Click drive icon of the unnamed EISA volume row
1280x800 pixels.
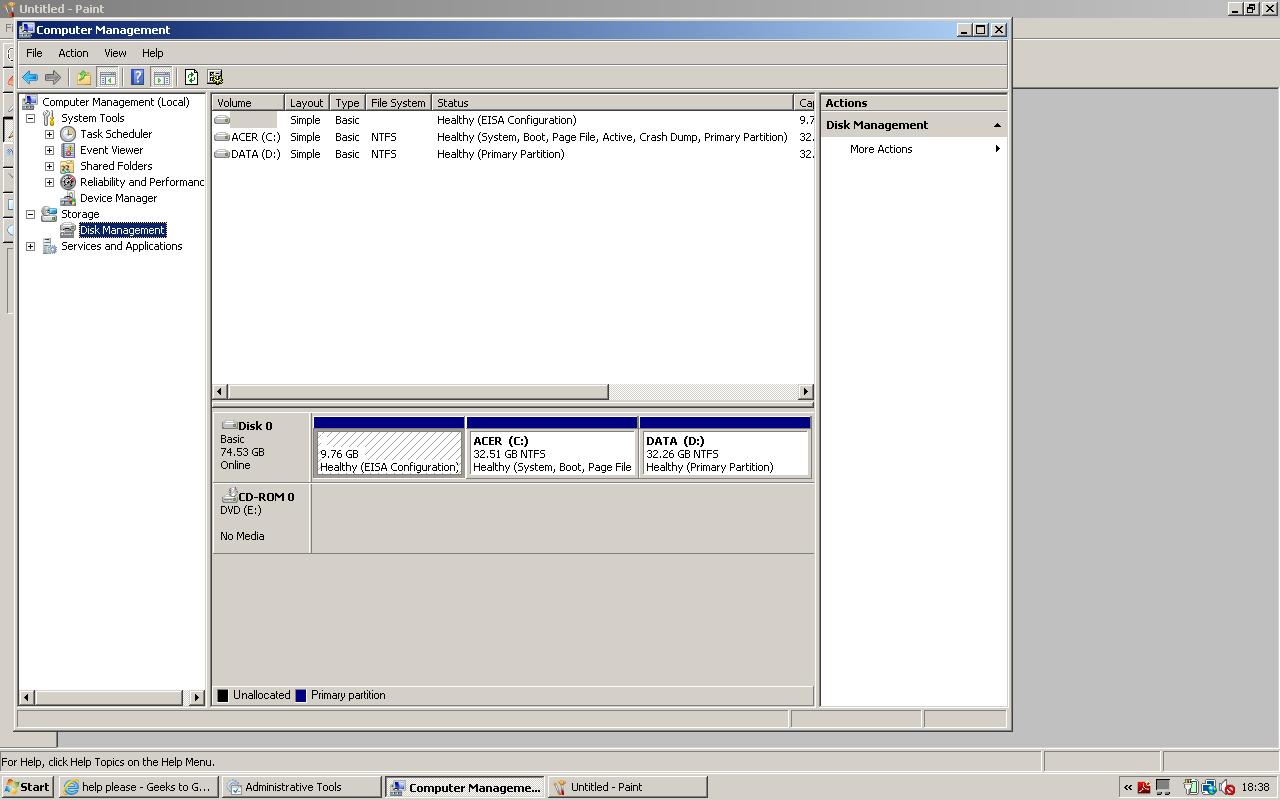(222, 120)
